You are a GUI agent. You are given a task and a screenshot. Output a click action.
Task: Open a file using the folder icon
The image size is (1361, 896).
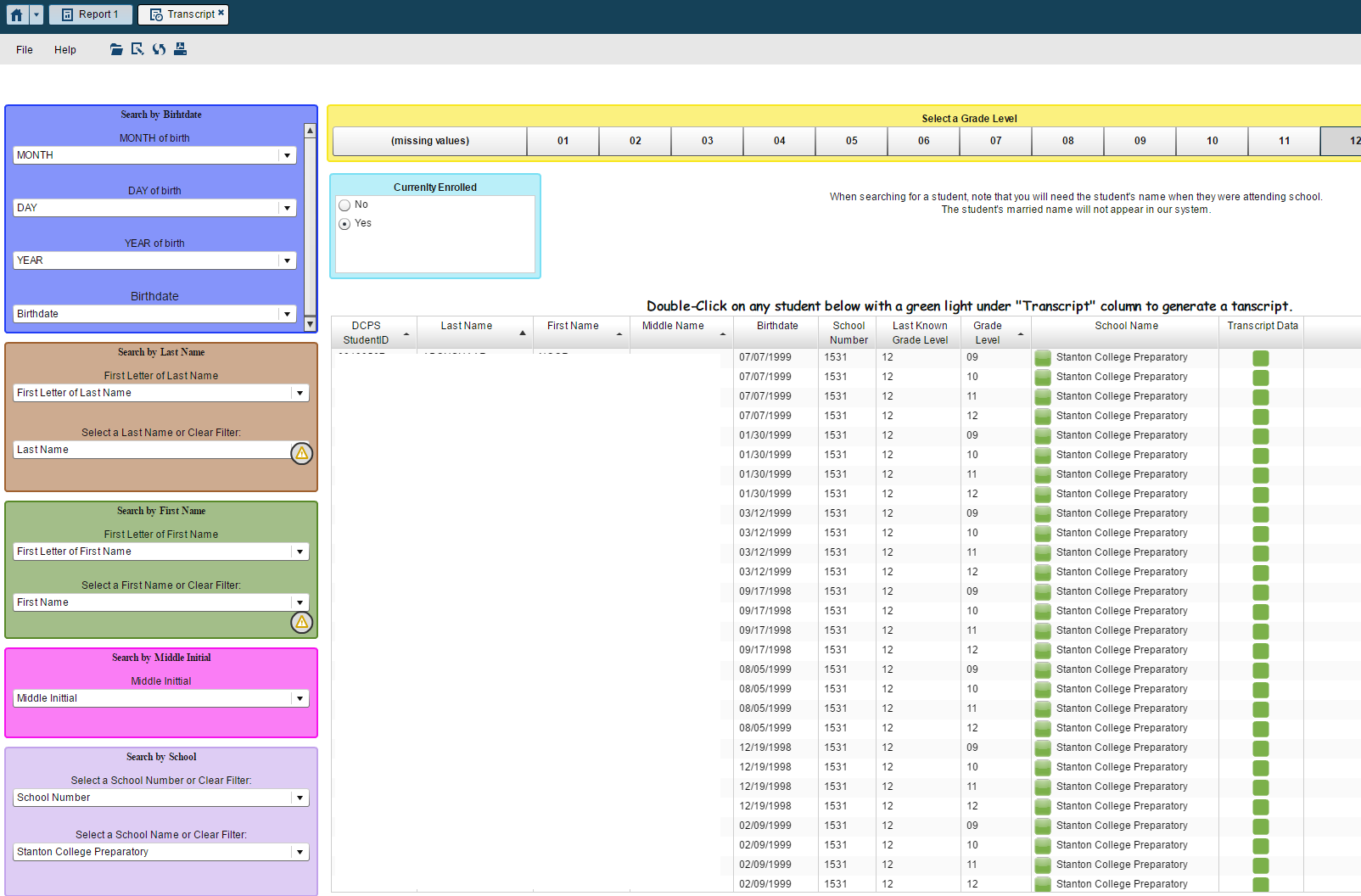[x=116, y=48]
